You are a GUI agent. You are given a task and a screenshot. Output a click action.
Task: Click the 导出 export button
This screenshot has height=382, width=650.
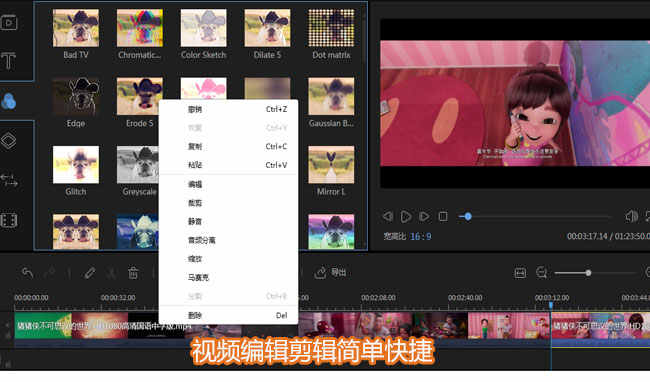tap(331, 272)
